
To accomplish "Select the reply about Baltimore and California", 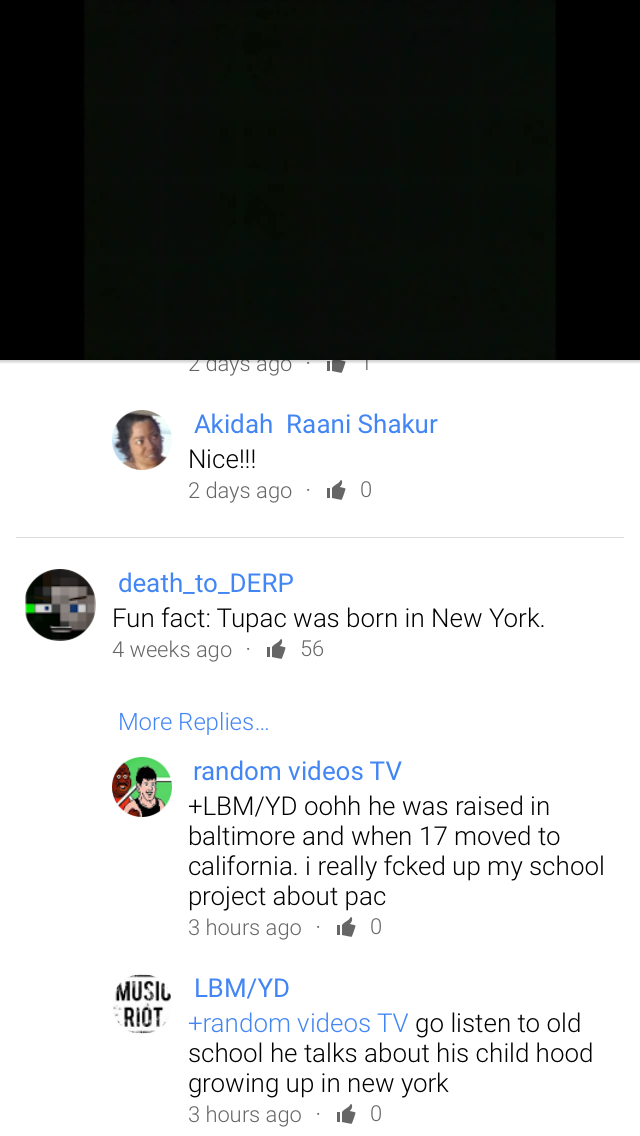I will (x=396, y=851).
